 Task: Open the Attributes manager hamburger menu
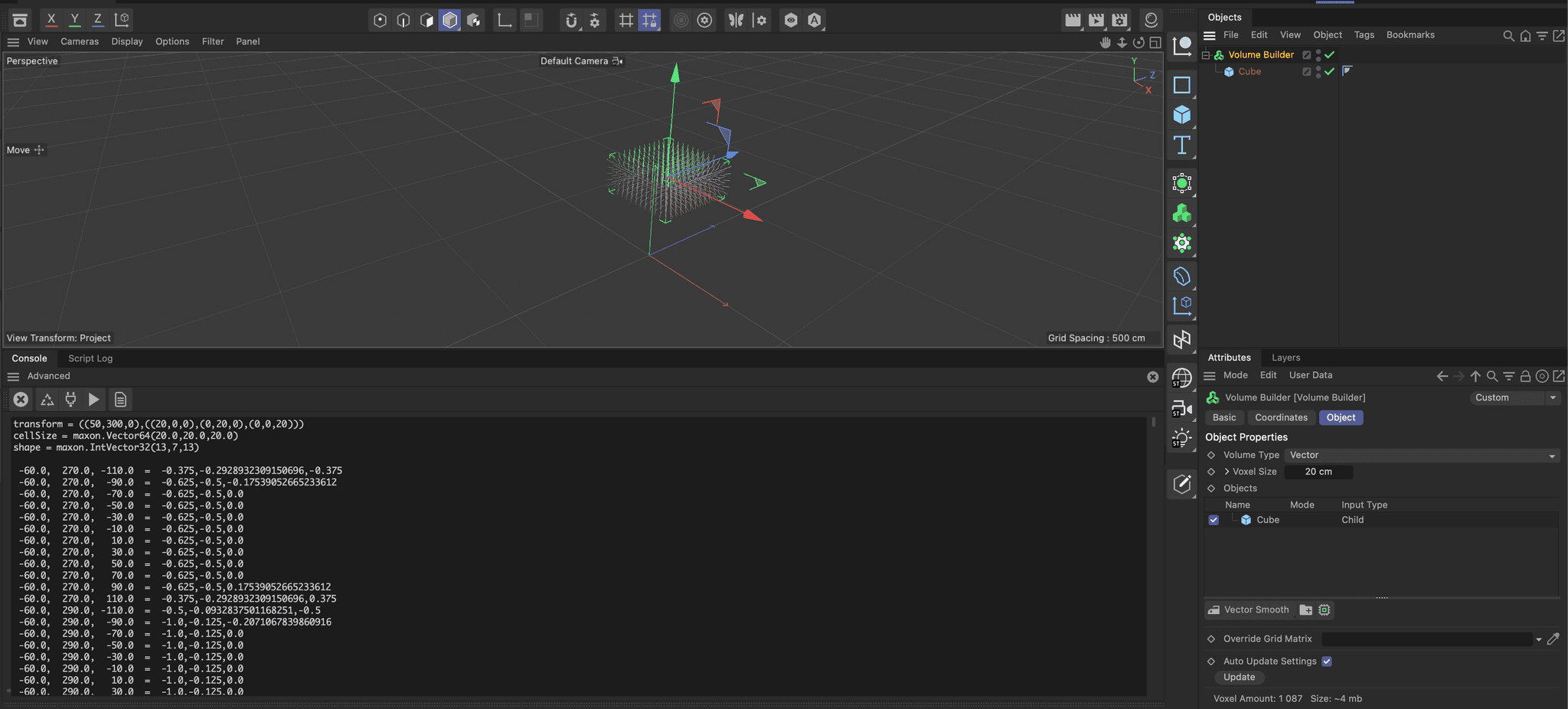tap(1210, 376)
